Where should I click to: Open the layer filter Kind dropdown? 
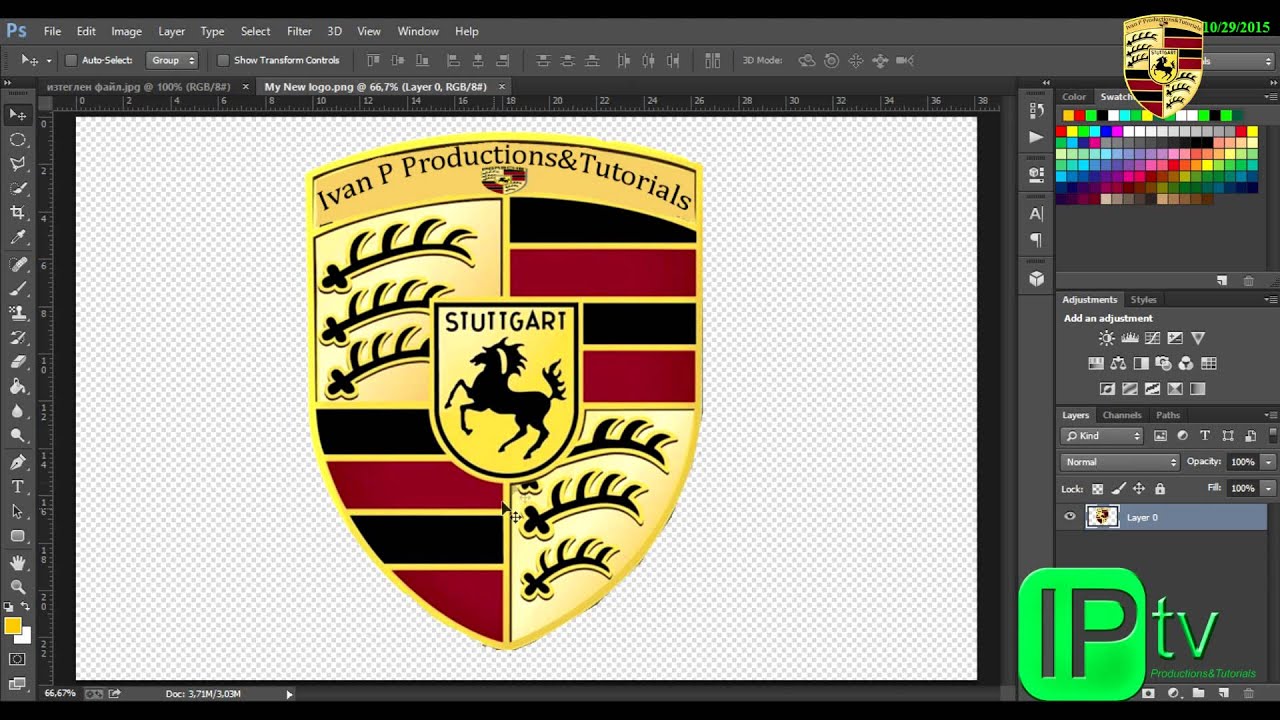[x=1102, y=436]
